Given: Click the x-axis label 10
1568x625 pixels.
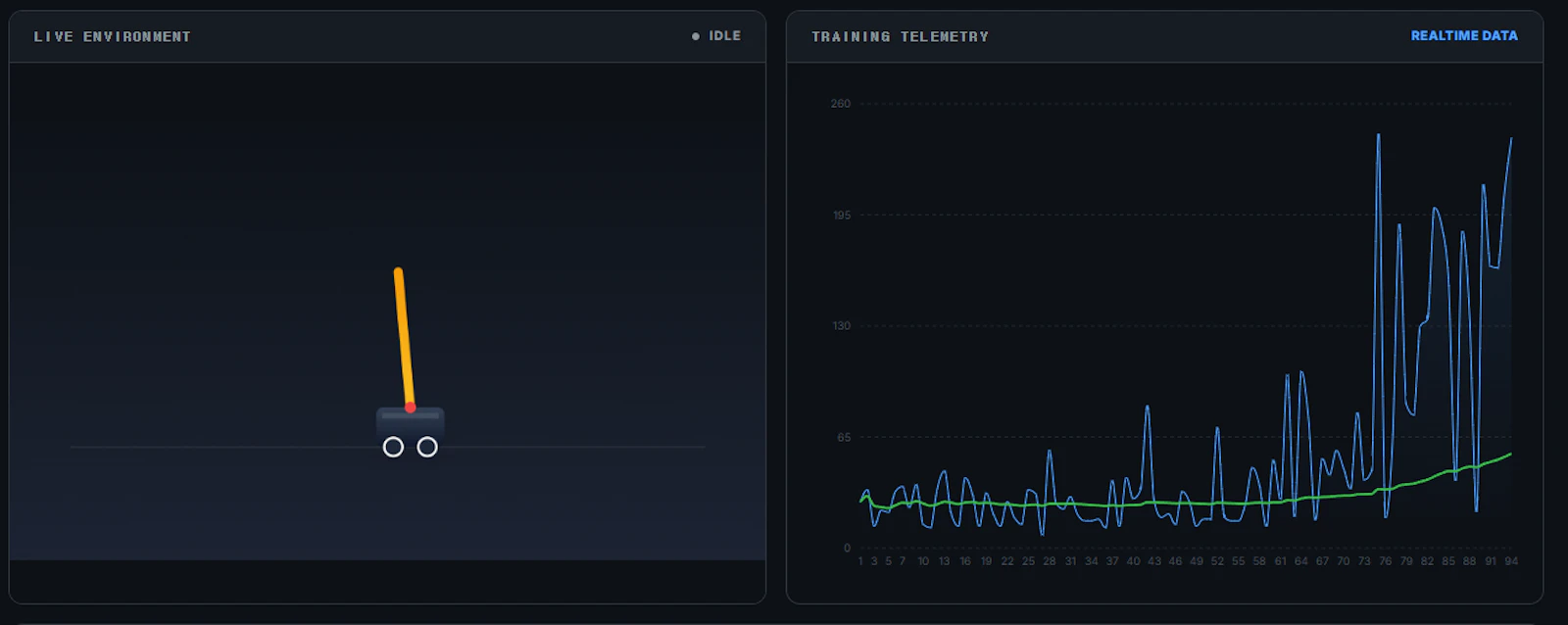Looking at the screenshot, I should (x=923, y=561).
